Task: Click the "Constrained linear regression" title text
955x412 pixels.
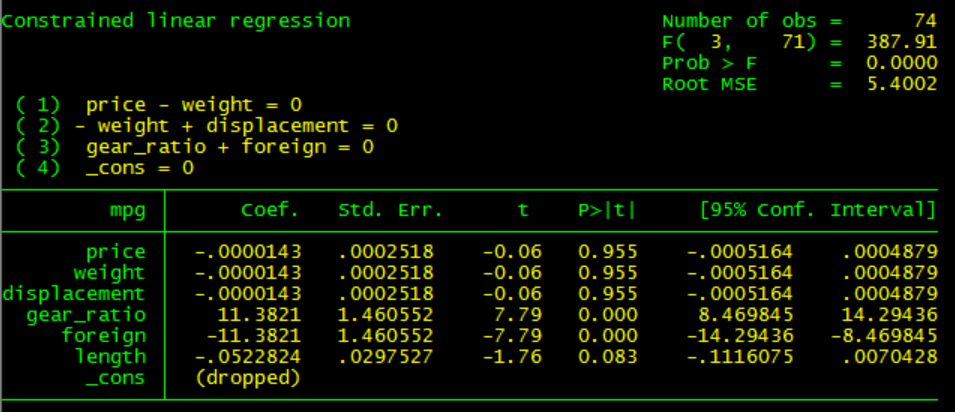Action: (176, 20)
